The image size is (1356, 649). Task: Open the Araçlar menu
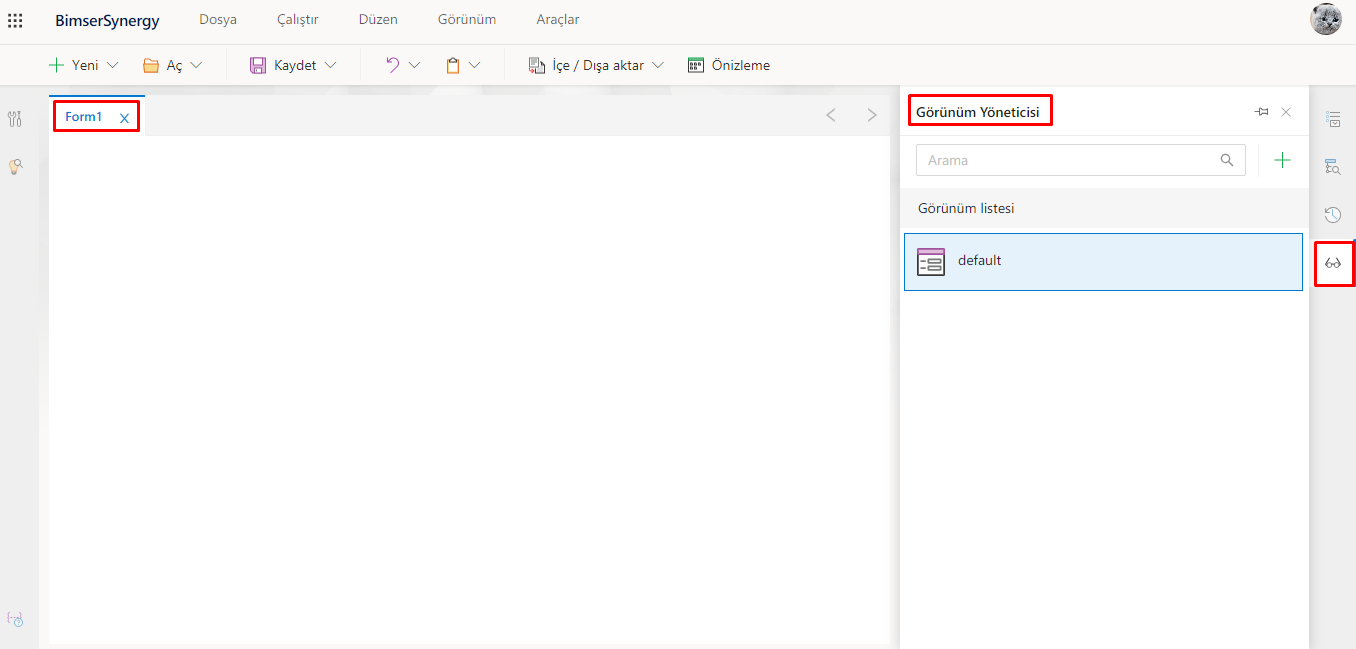click(557, 20)
